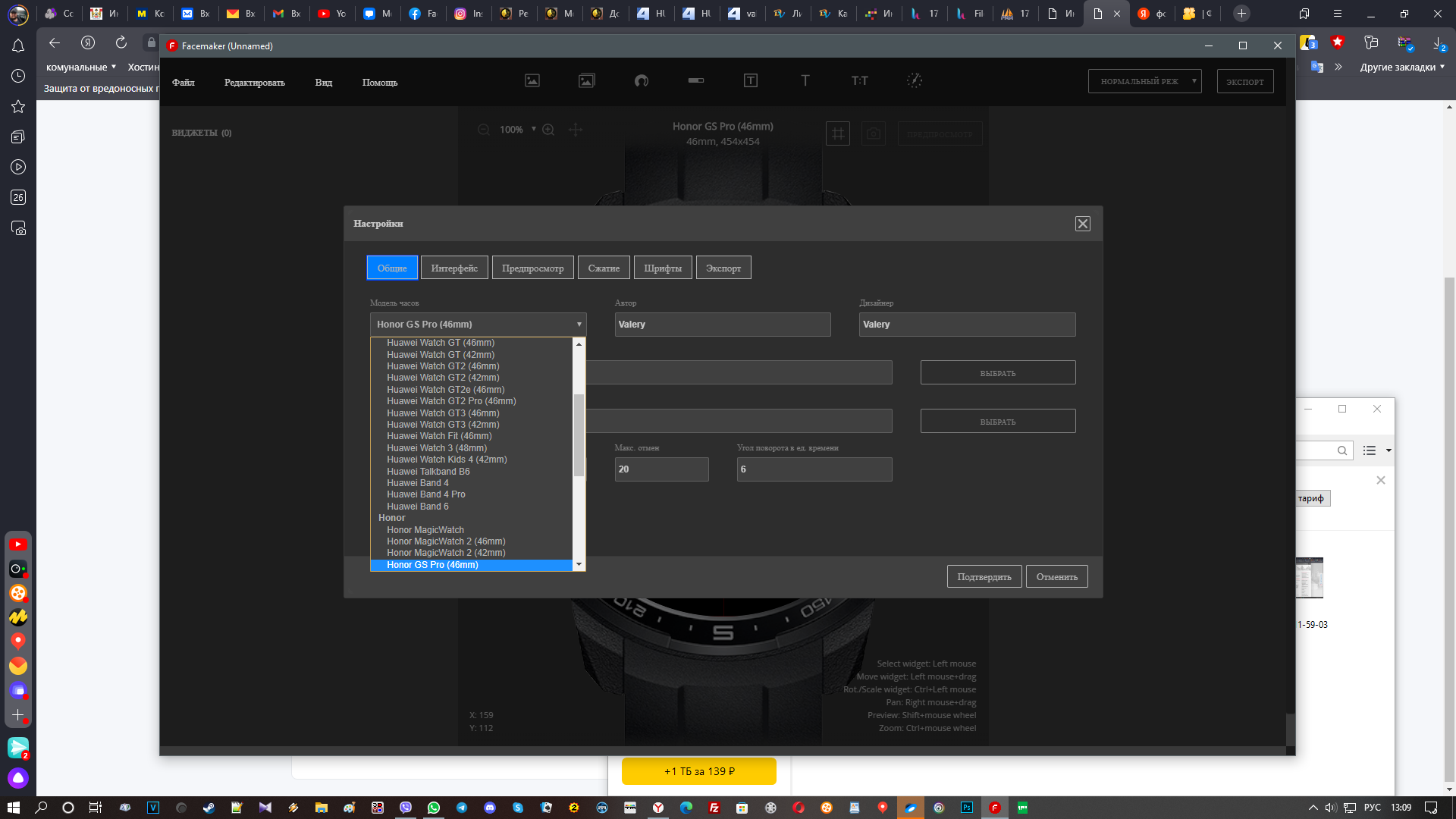Viewport: 1456px width, 819px height.
Task: Click the Photoshop icon in taskbar
Action: pyautogui.click(x=967, y=808)
